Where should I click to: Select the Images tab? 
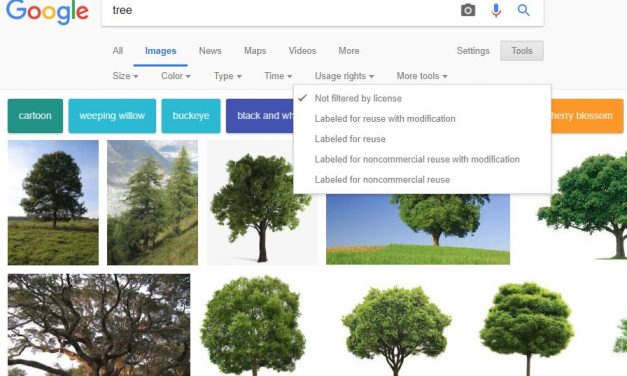tap(160, 51)
